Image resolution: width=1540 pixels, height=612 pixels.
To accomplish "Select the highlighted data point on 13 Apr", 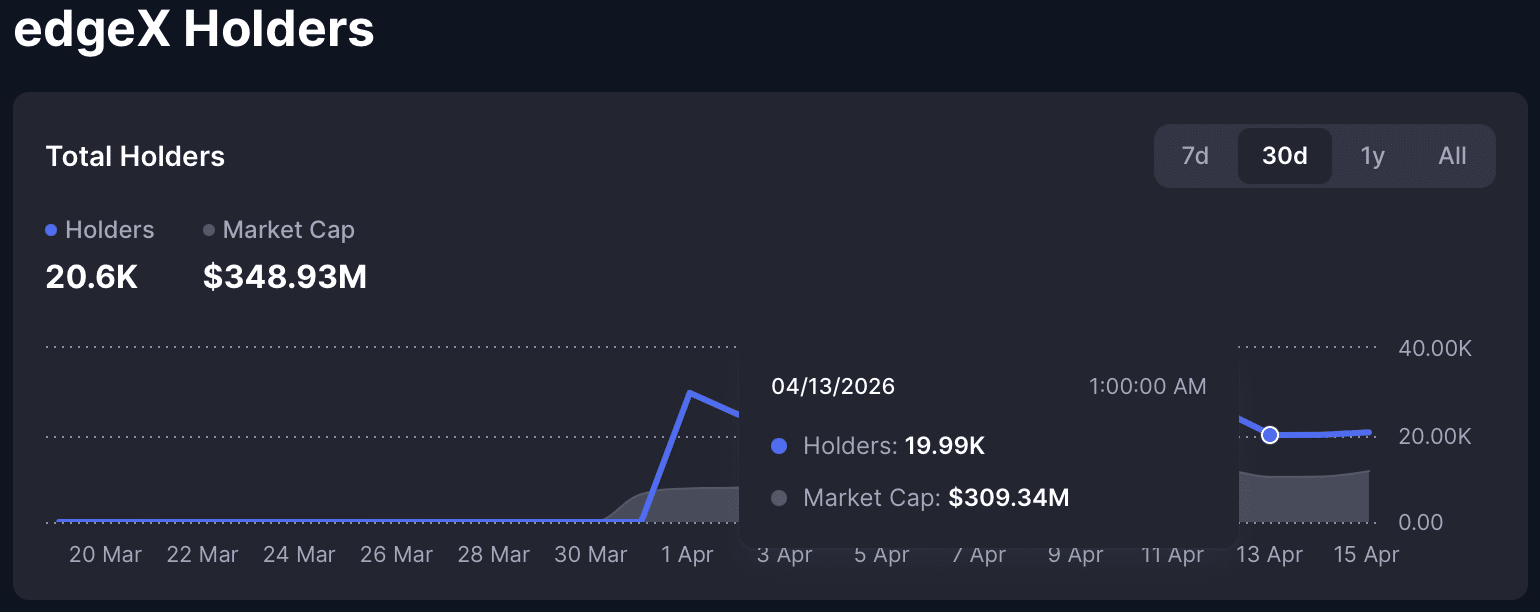I will 1270,434.
